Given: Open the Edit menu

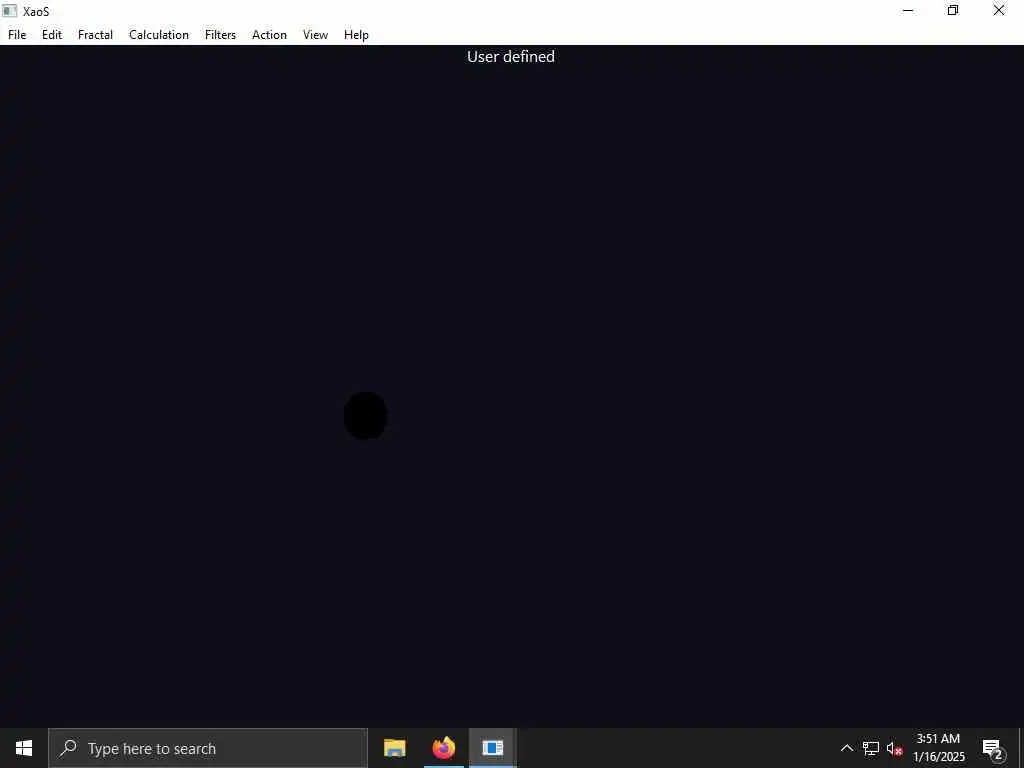Looking at the screenshot, I should (x=52, y=35).
